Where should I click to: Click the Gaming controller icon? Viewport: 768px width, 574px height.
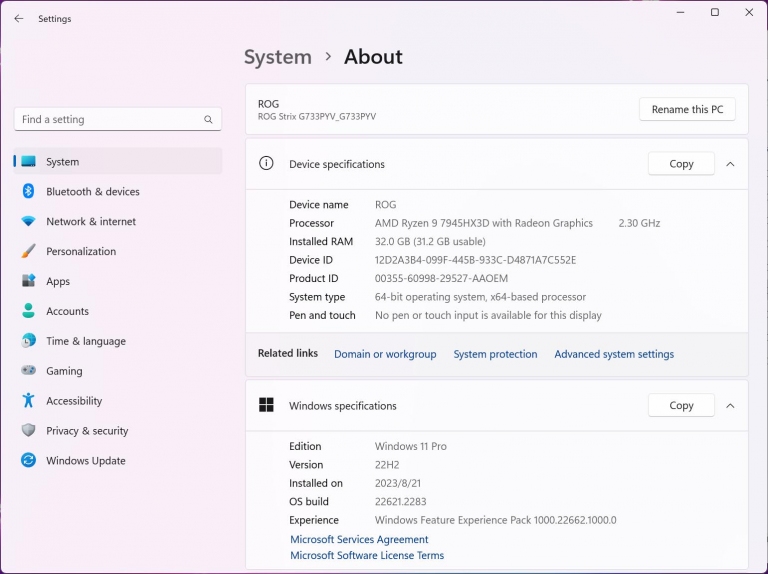click(x=28, y=370)
